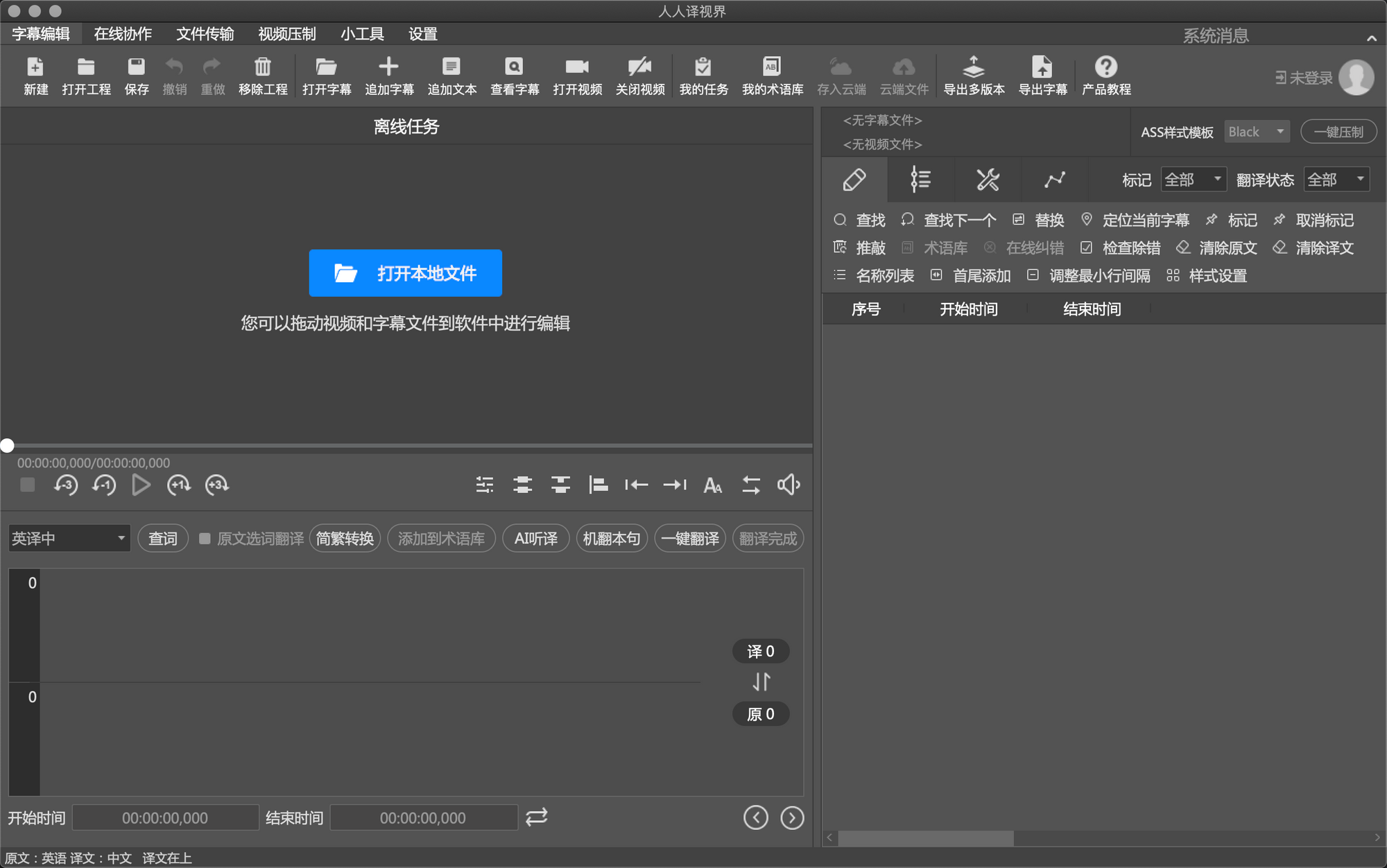Open the 英译中 language dropdown
1387x868 pixels.
click(69, 539)
